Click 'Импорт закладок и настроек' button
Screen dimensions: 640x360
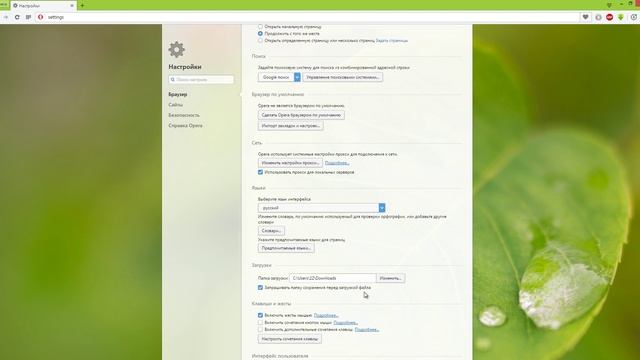click(x=291, y=126)
